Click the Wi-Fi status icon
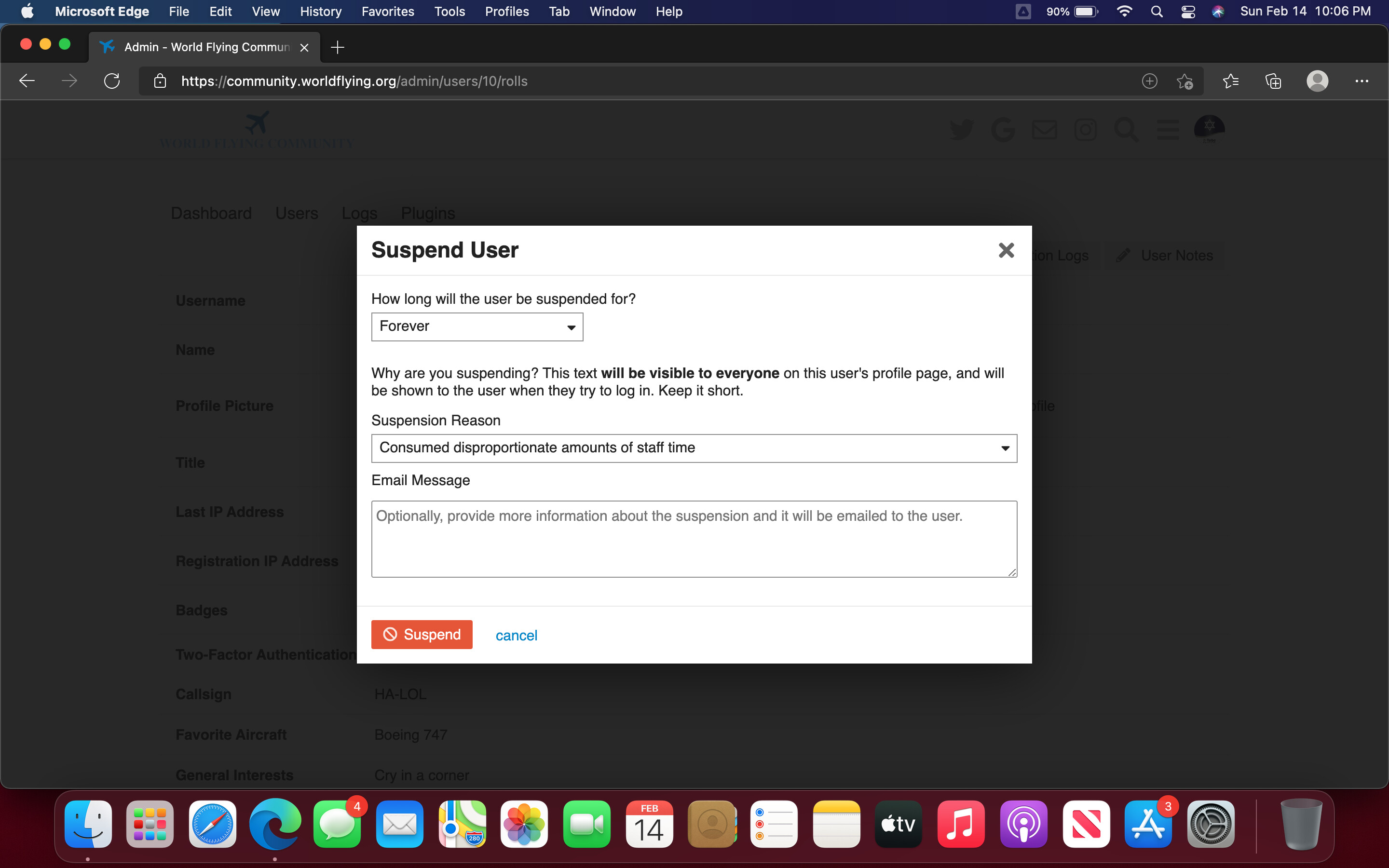 click(x=1124, y=12)
